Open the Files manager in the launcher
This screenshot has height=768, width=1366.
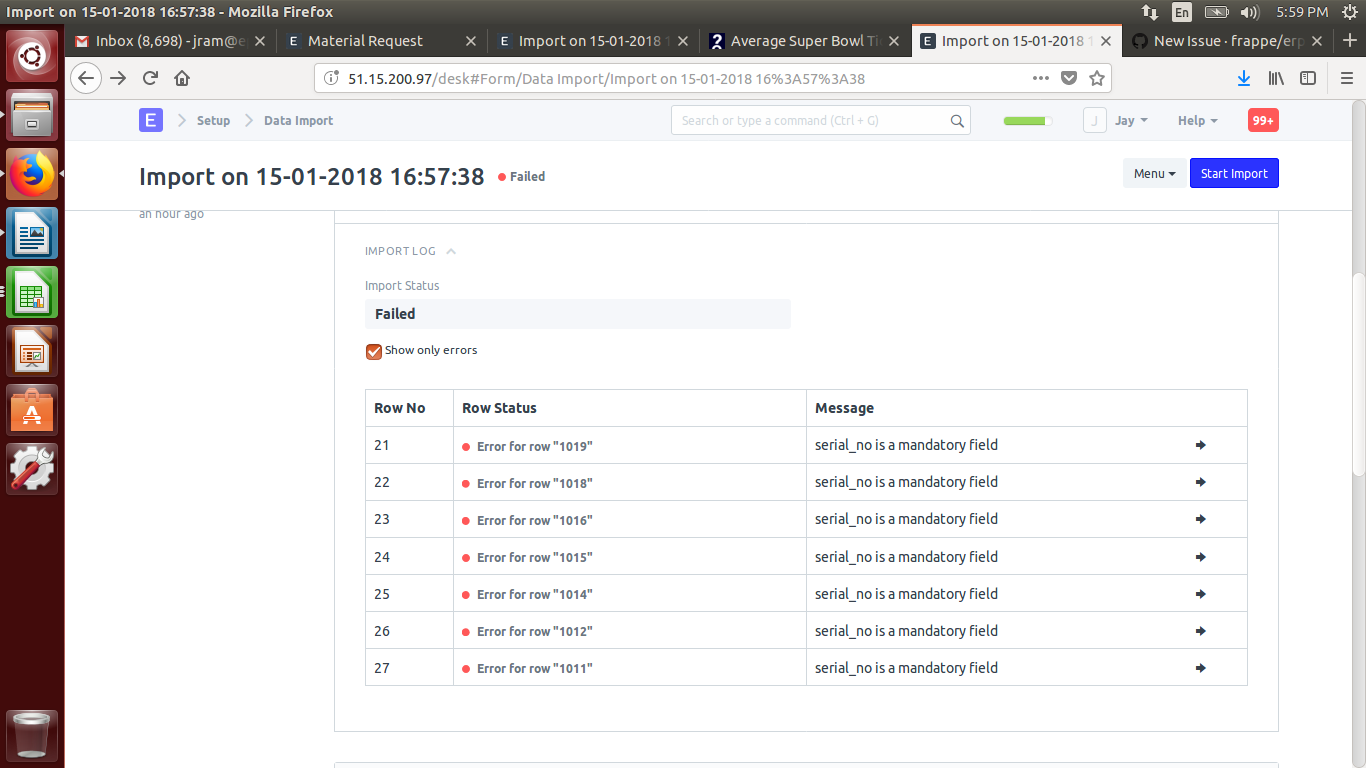point(34,115)
